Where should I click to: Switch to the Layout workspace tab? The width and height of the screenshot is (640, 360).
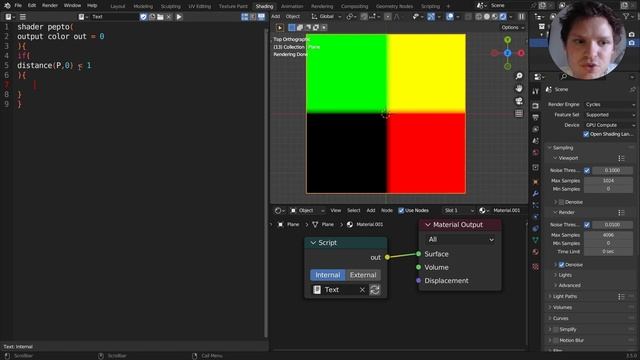click(x=118, y=6)
